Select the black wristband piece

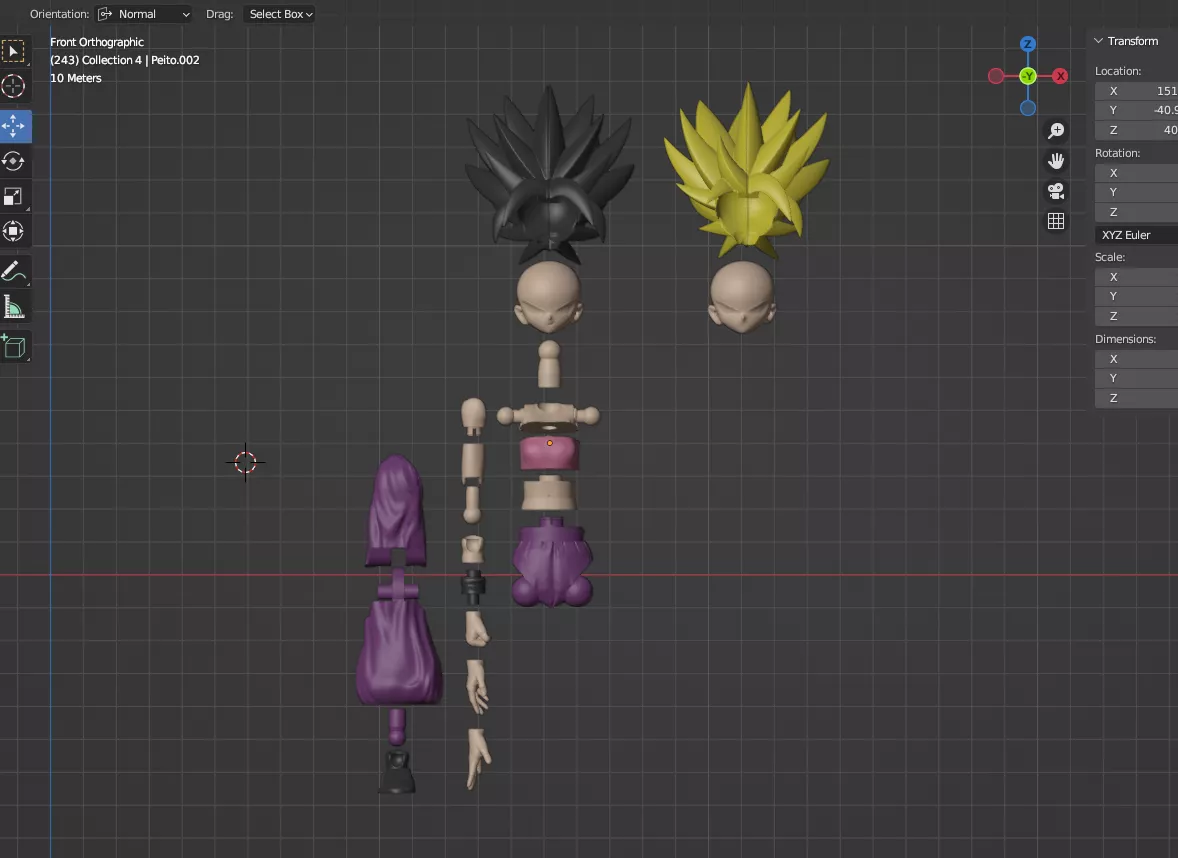[473, 587]
